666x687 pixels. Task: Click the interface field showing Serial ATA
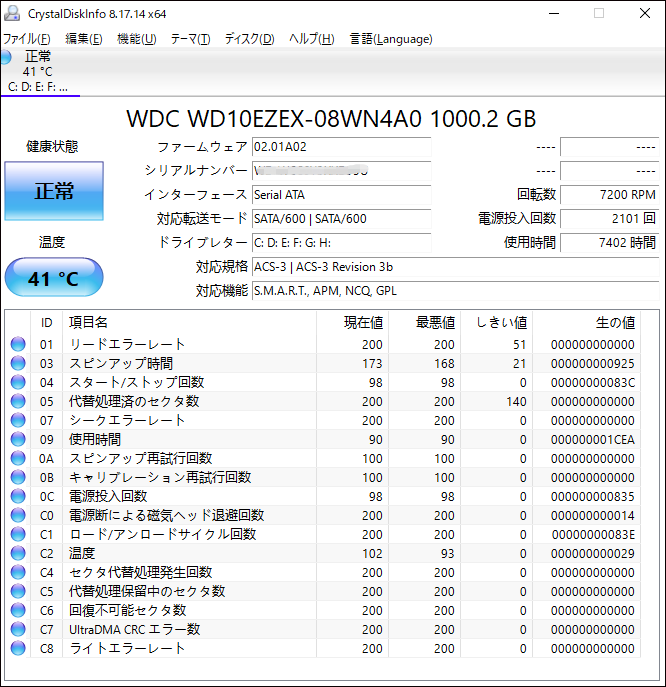click(342, 195)
